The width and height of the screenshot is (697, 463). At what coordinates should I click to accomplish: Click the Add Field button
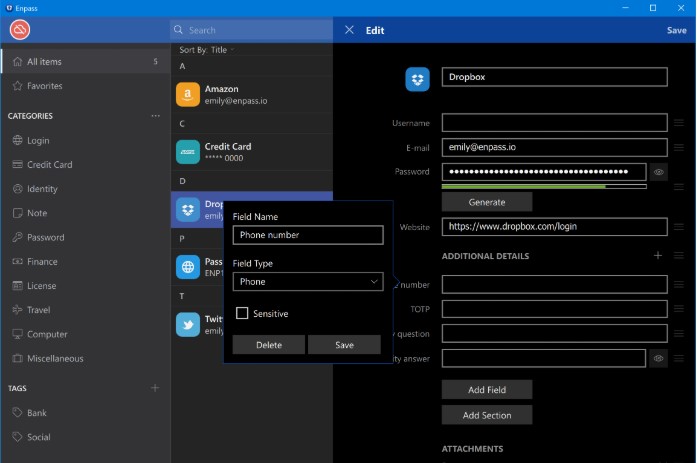(486, 389)
